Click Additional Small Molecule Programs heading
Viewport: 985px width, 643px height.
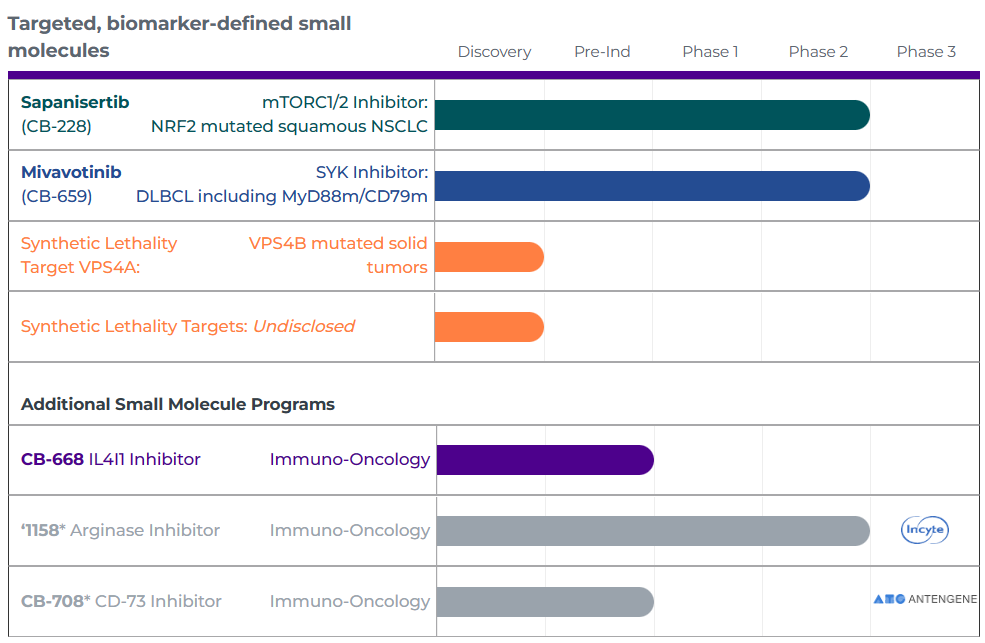point(178,404)
